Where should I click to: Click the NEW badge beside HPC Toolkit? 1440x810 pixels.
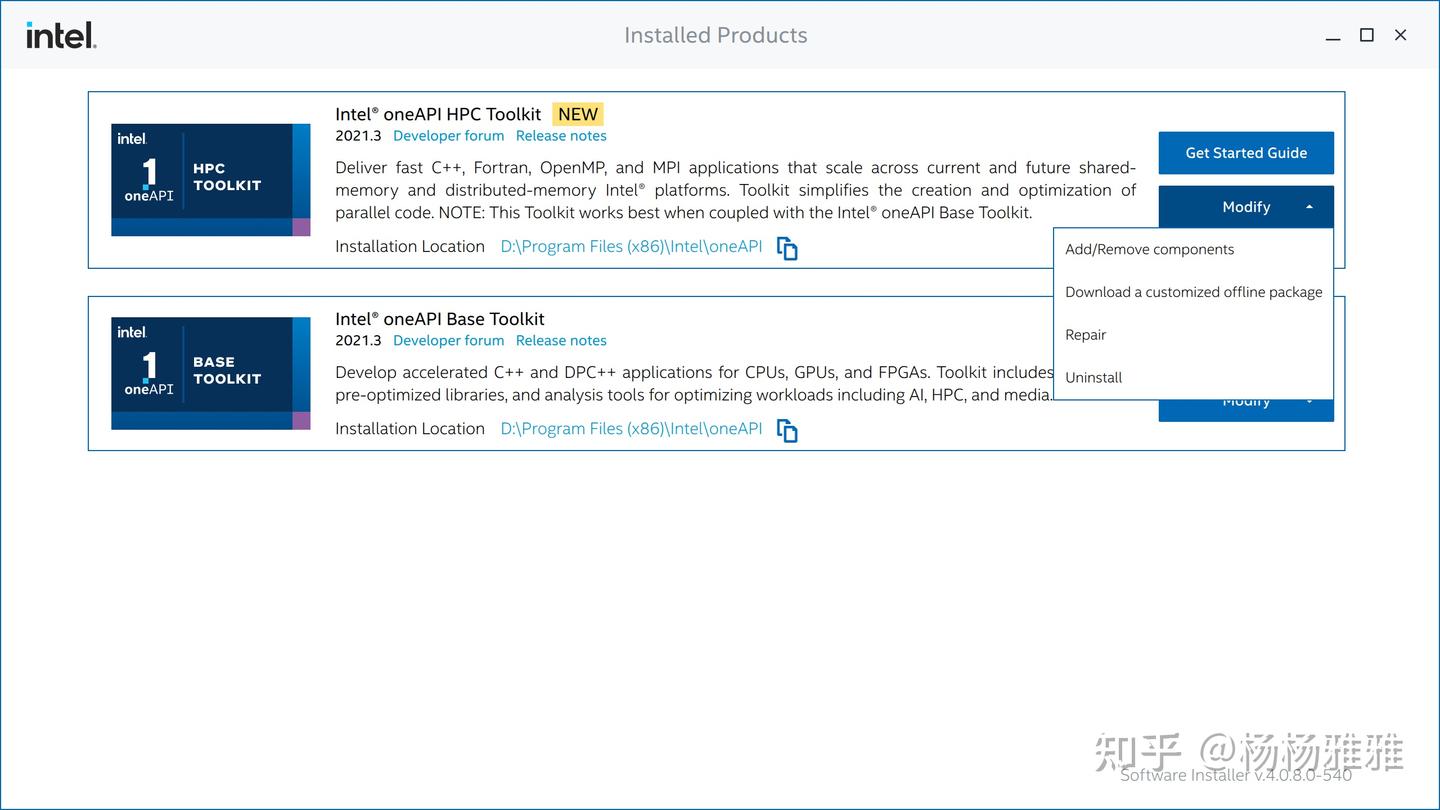pos(577,114)
